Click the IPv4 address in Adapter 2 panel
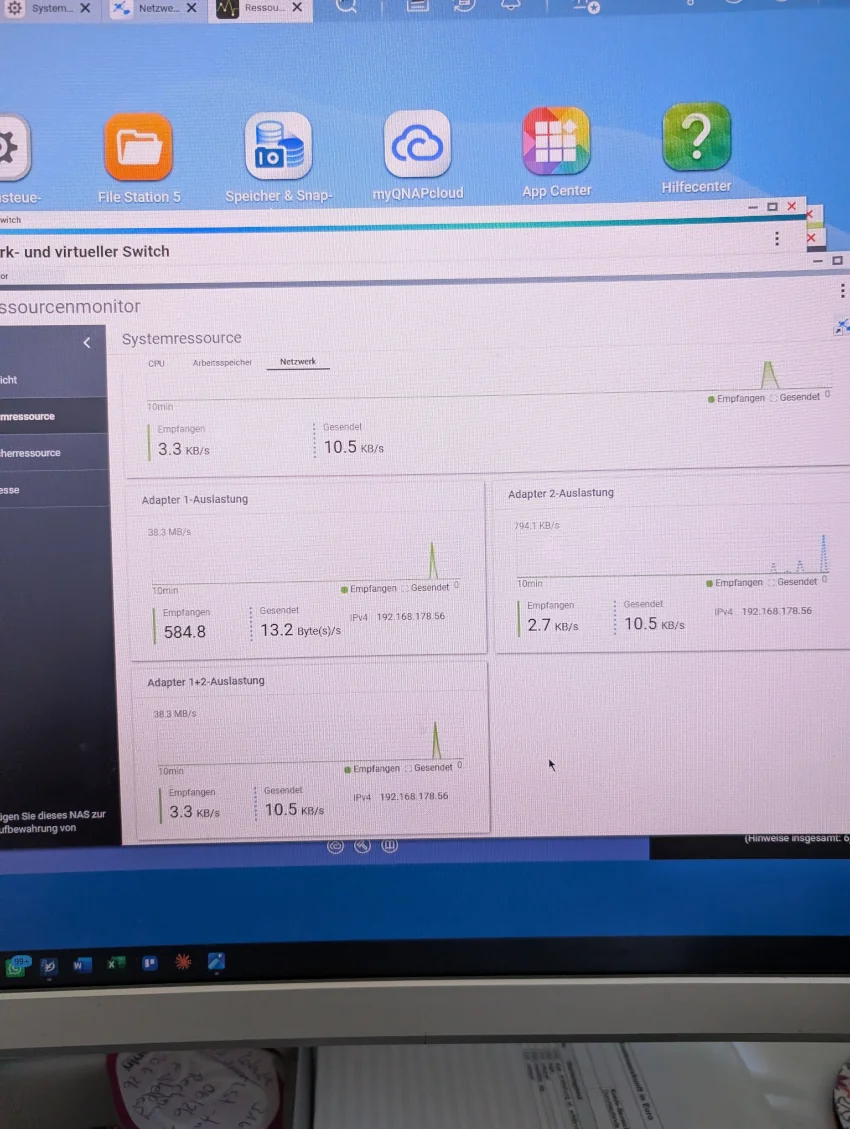 click(776, 611)
